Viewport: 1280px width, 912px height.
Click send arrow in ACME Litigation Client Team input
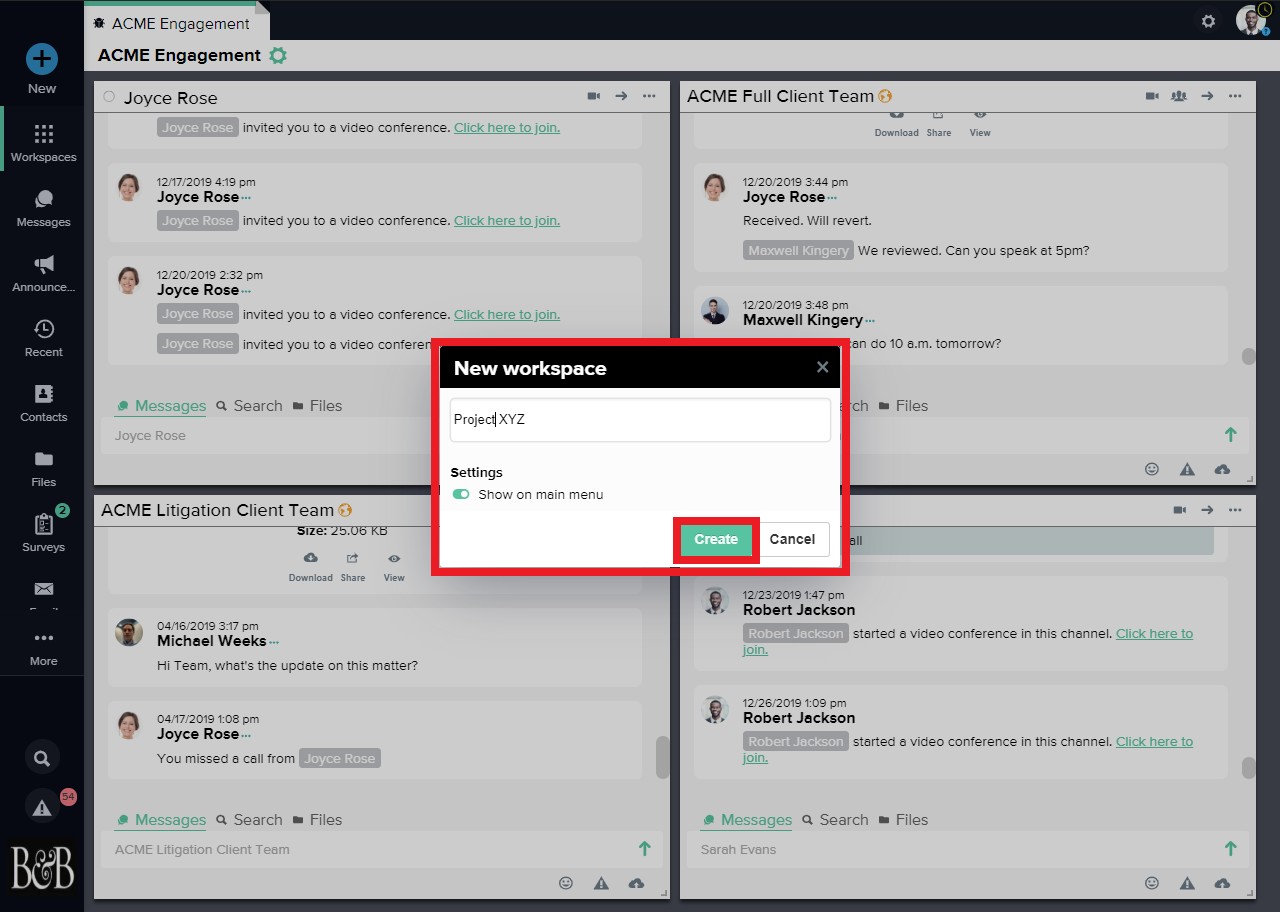pos(645,849)
